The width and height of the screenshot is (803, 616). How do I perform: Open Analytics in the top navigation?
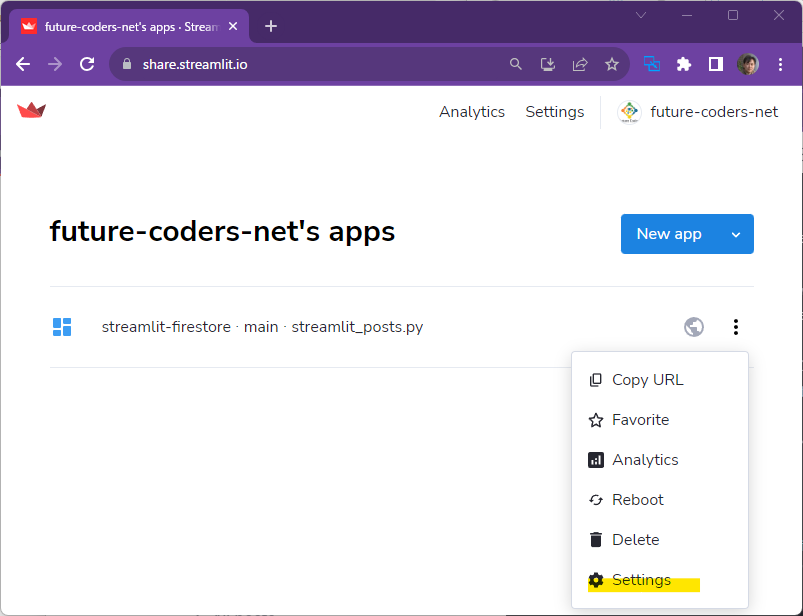(x=472, y=112)
